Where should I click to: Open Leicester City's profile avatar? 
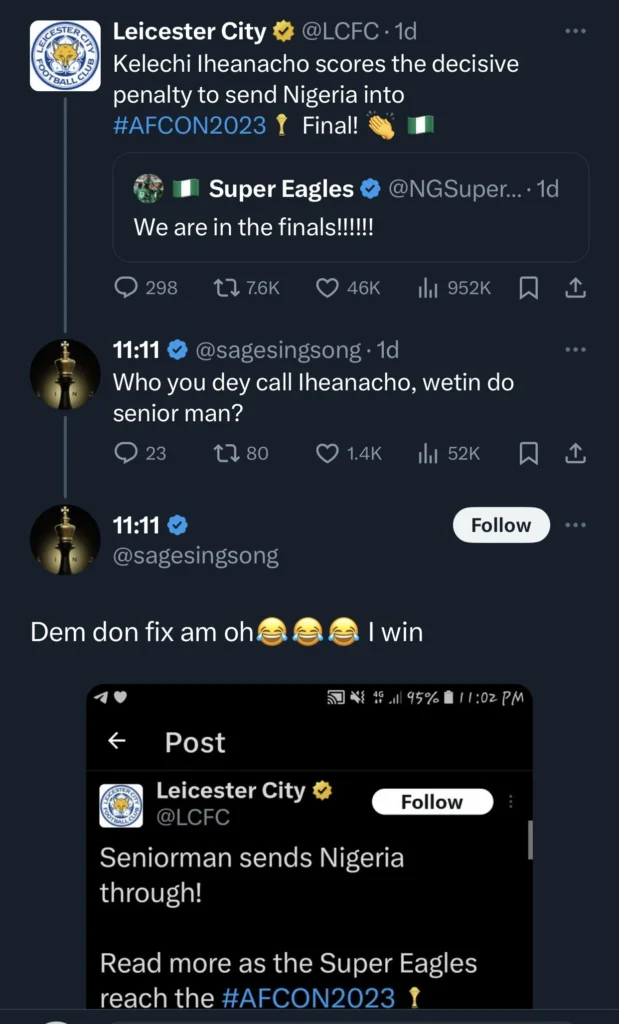pyautogui.click(x=65, y=55)
